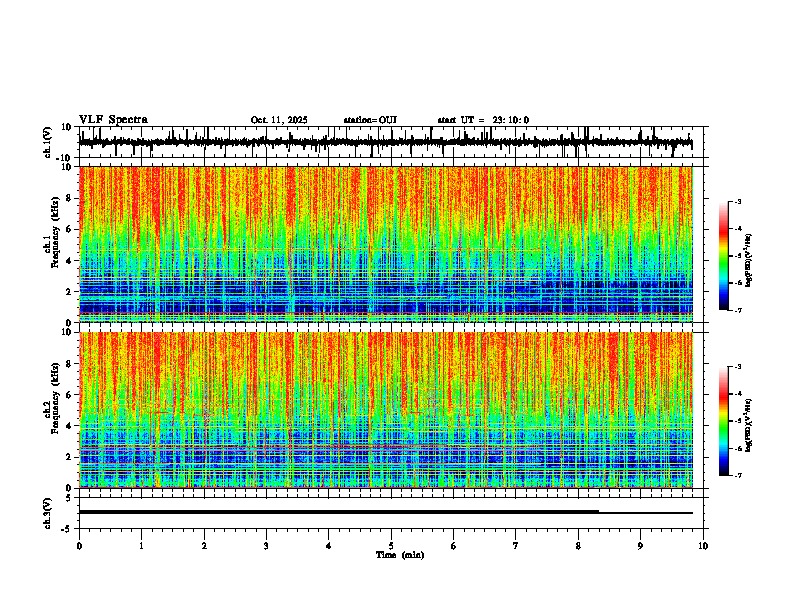Click the ch.1 PSD color bar
The width and height of the screenshot is (792, 612).
click(x=724, y=256)
